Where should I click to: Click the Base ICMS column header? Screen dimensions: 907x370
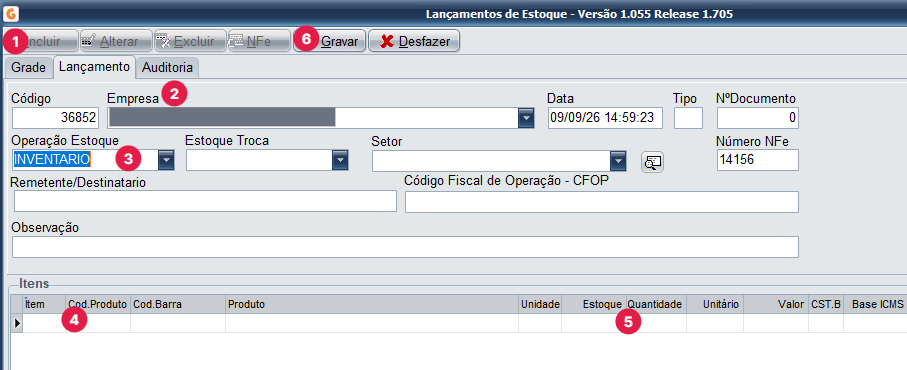[x=875, y=304]
